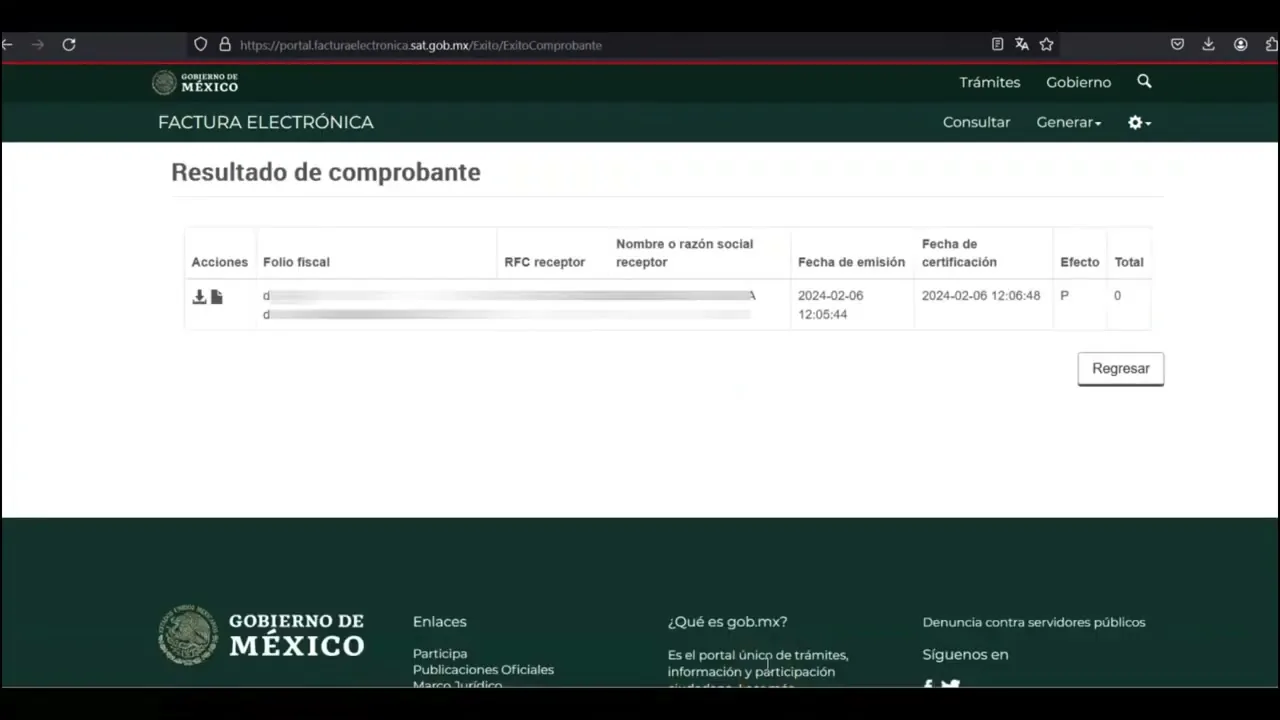The image size is (1280, 720).
Task: Toggle reader view icon in address bar
Action: (997, 44)
